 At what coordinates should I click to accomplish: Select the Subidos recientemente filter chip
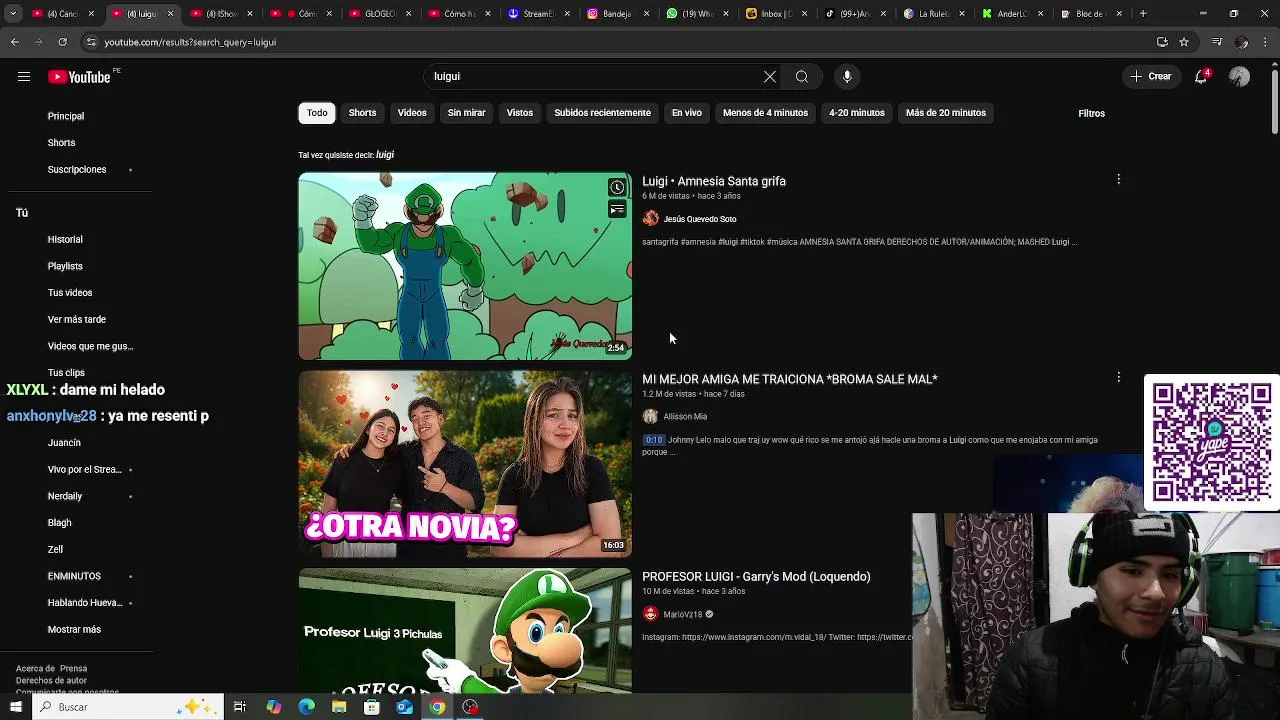(x=602, y=113)
